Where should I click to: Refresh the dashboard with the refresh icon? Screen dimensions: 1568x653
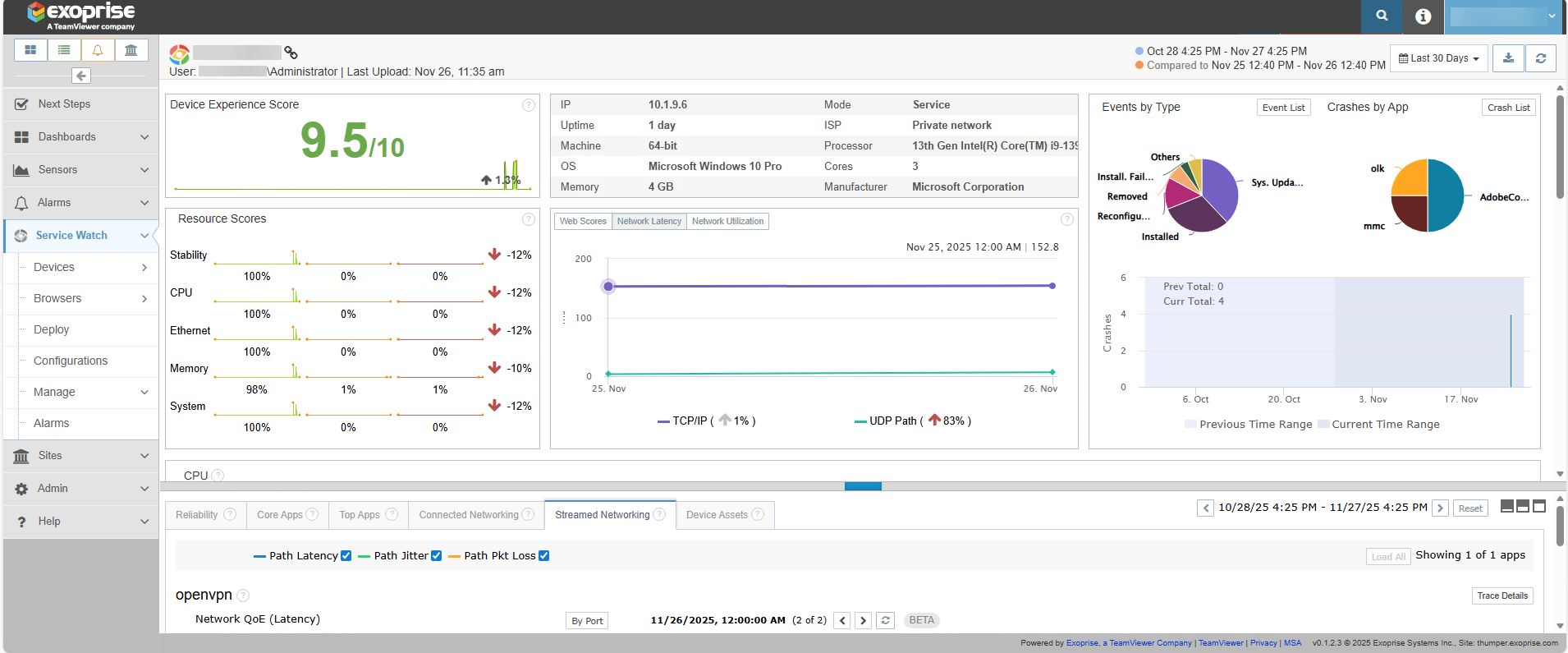[1540, 58]
